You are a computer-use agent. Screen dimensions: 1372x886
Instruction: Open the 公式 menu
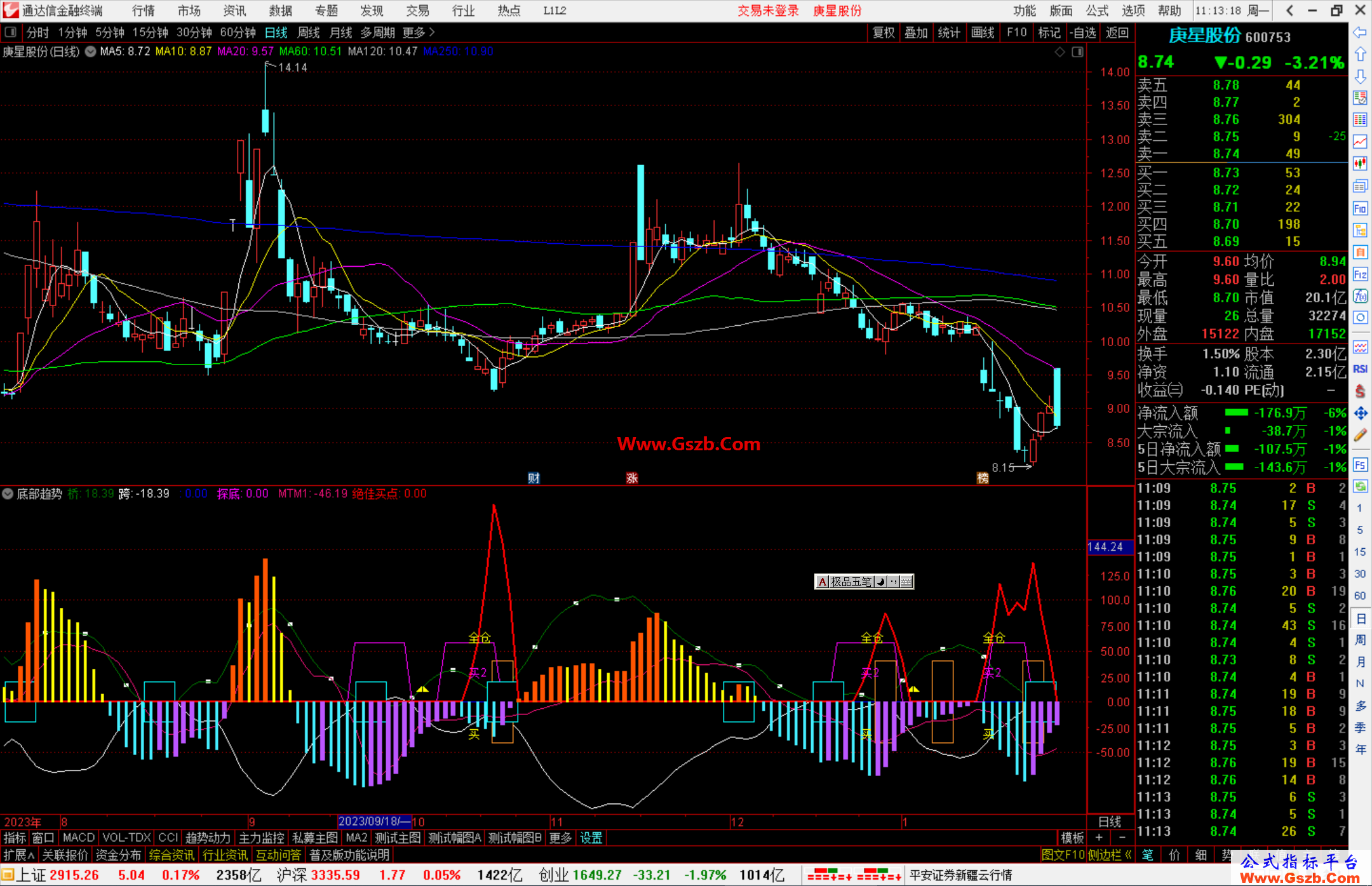click(x=1097, y=11)
